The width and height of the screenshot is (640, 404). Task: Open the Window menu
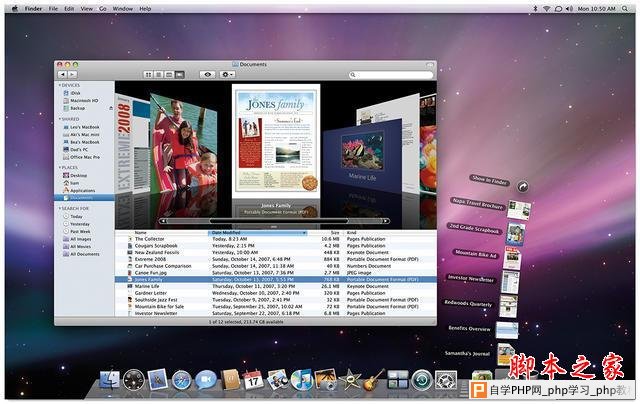122,9
